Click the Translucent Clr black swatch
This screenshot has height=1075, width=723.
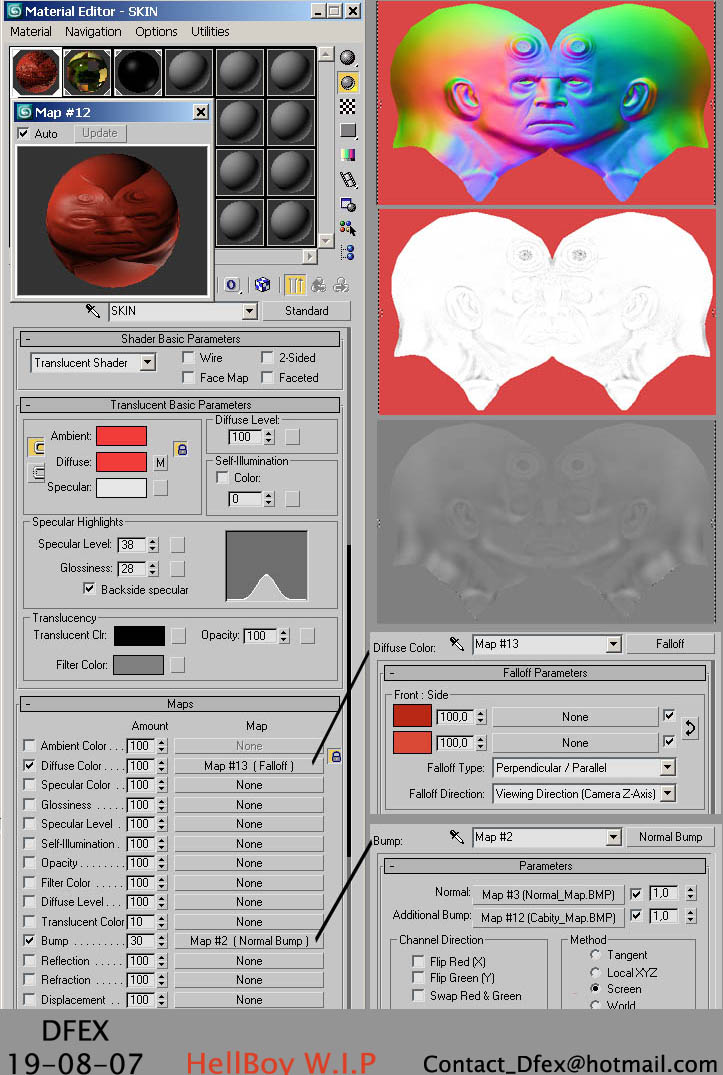pos(139,636)
